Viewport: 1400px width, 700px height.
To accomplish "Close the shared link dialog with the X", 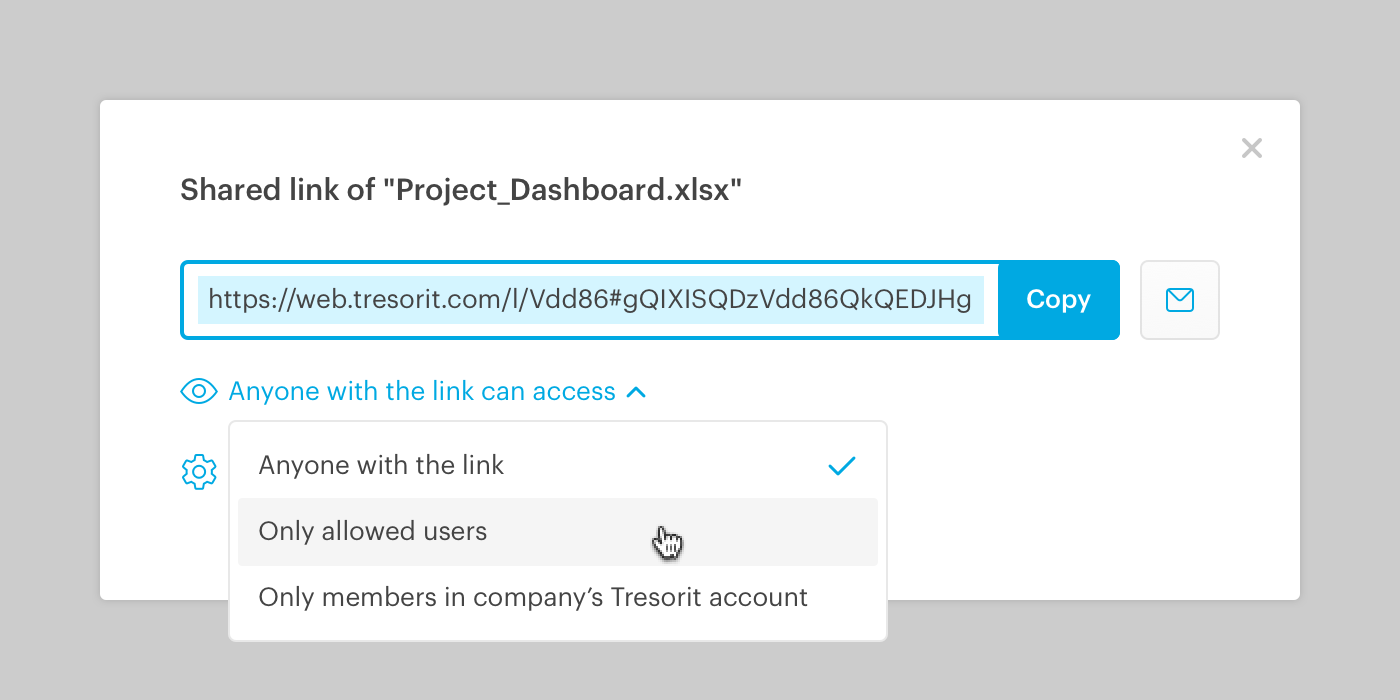I will [1251, 148].
